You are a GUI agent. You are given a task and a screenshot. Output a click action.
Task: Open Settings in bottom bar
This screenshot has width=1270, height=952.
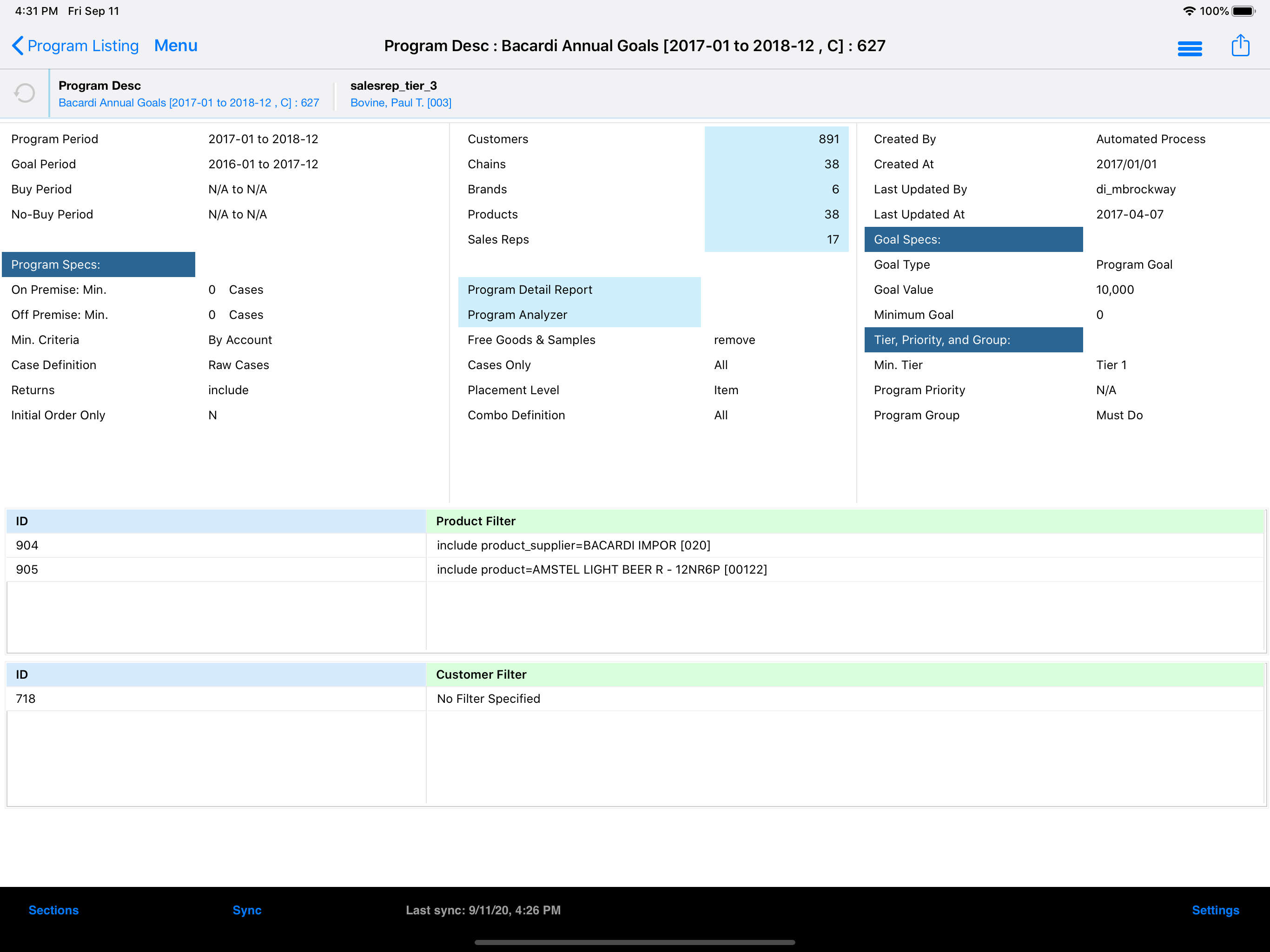[x=1216, y=910]
